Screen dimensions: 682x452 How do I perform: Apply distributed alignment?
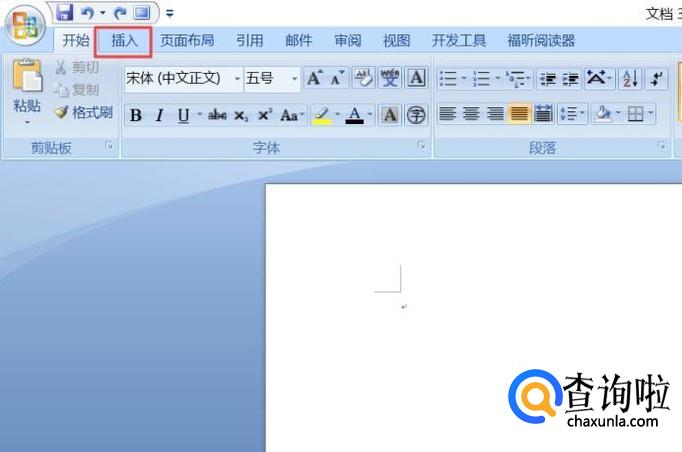[x=543, y=114]
